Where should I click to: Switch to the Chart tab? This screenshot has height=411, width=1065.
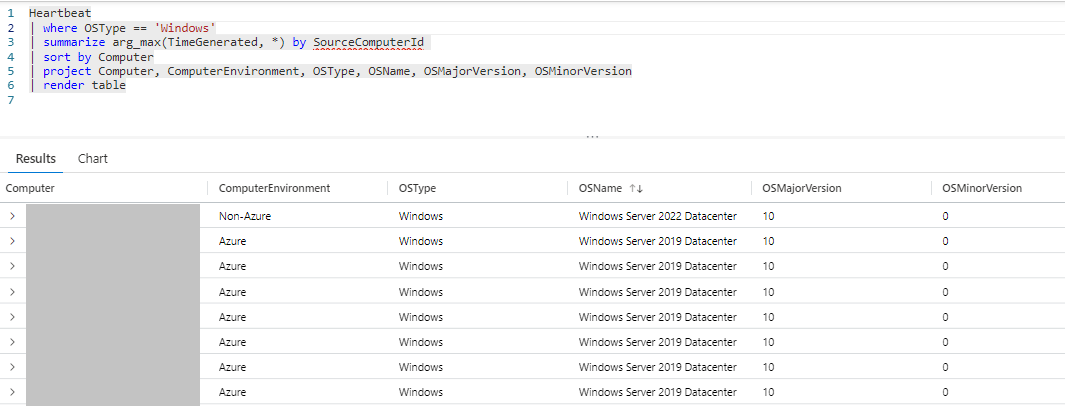click(x=93, y=159)
